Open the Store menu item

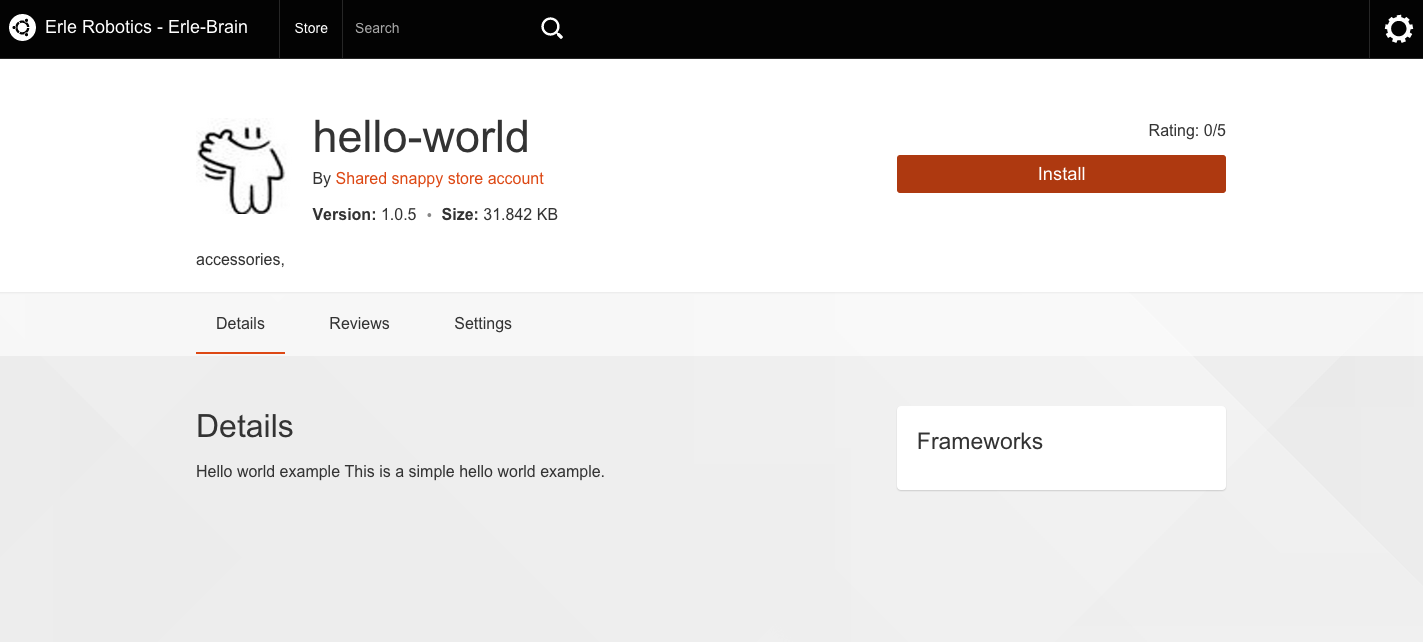pos(311,28)
